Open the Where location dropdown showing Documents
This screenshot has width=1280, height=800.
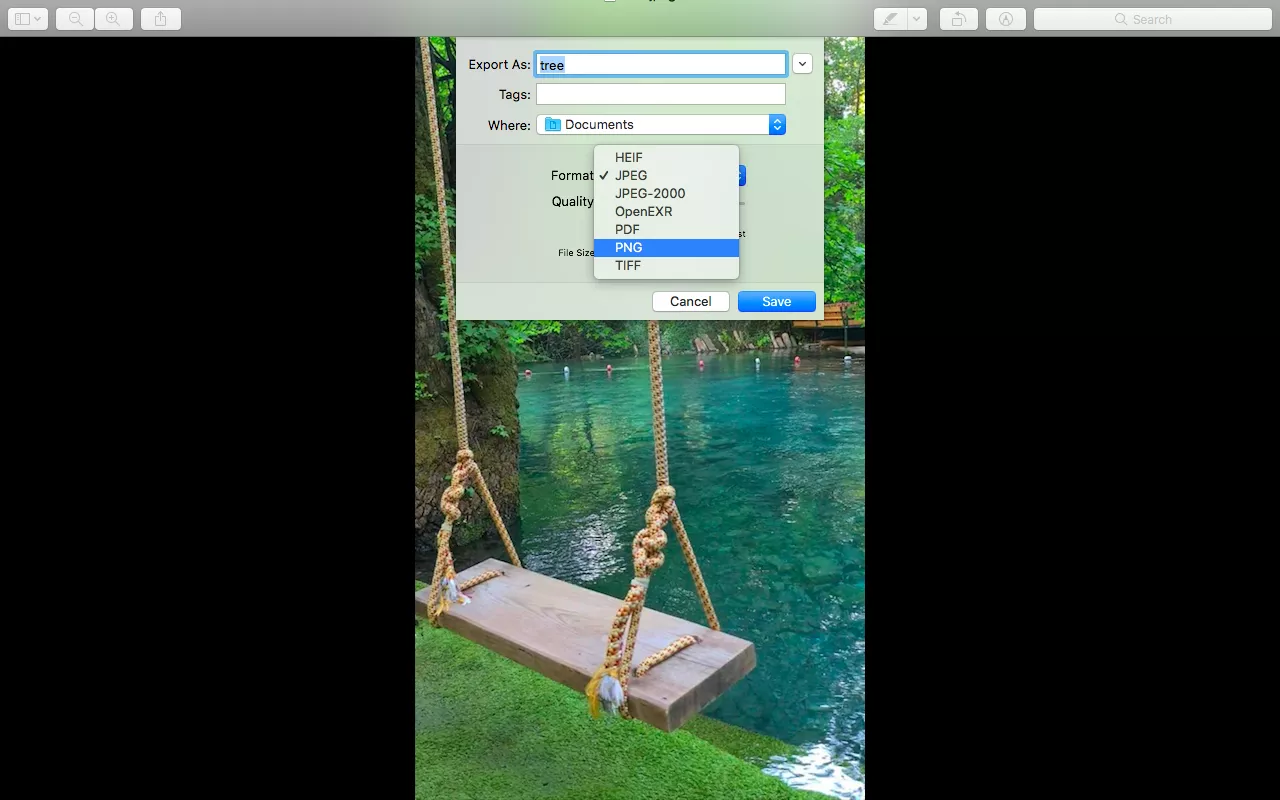click(x=661, y=125)
